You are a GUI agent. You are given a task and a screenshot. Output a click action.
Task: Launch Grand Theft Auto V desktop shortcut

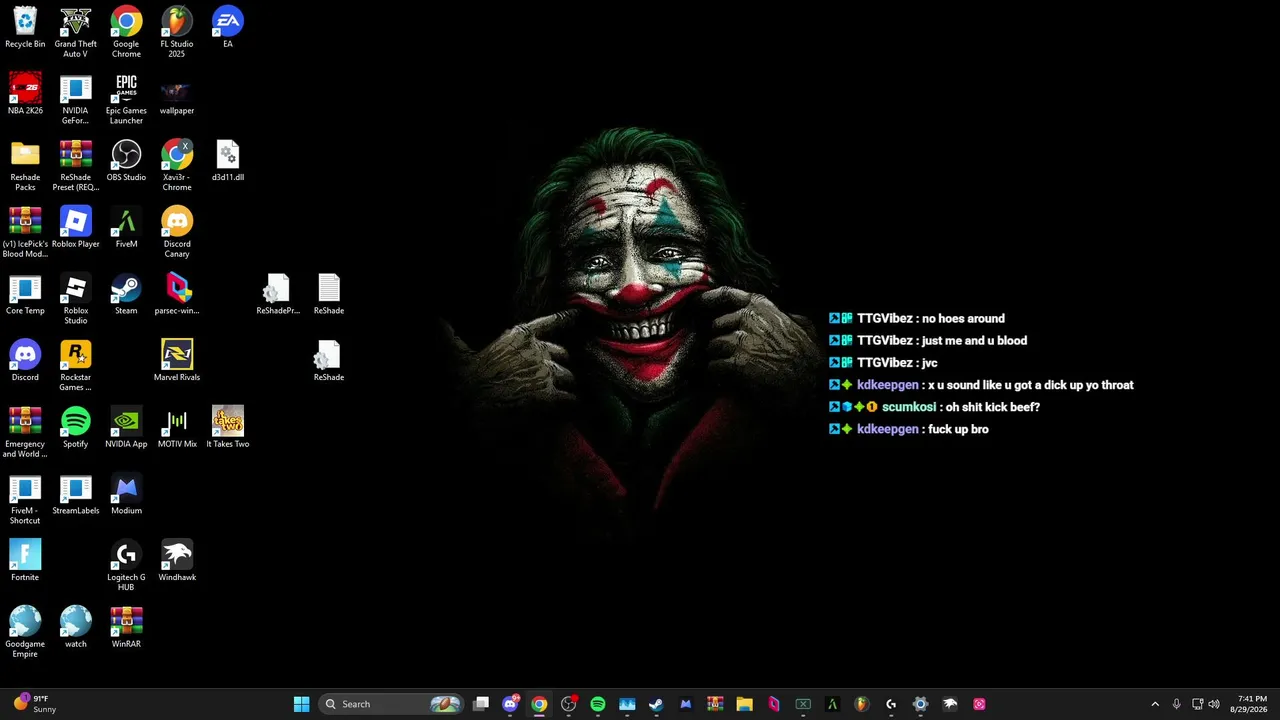tap(76, 33)
